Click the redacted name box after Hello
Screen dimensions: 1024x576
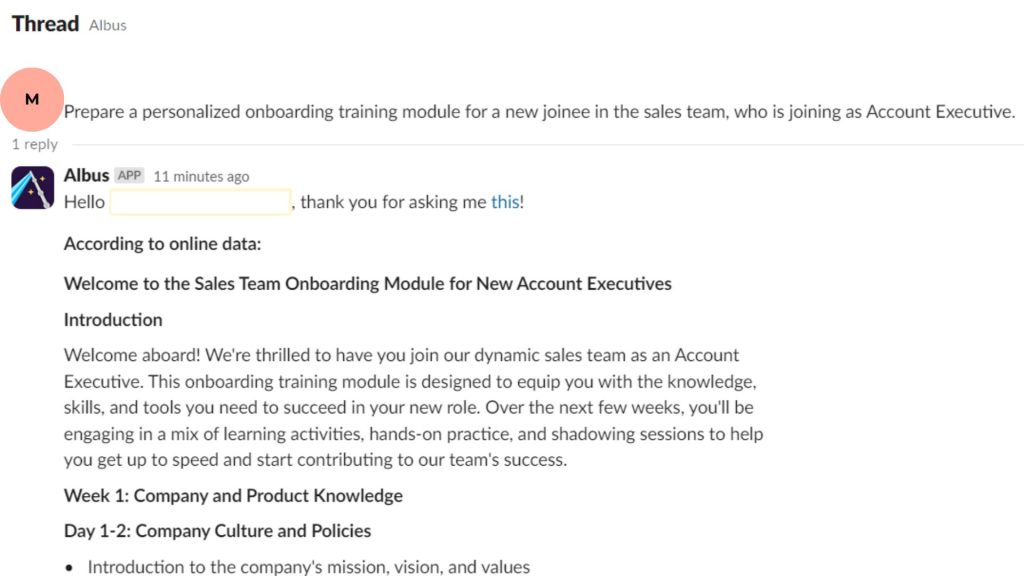point(200,202)
